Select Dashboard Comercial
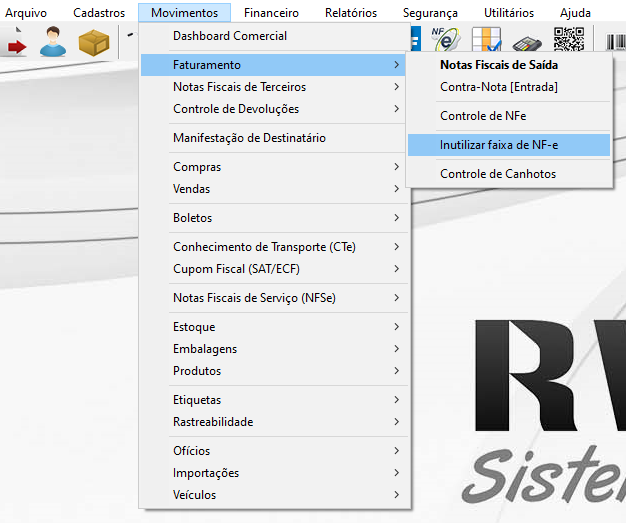The height and width of the screenshot is (523, 626). (275, 36)
